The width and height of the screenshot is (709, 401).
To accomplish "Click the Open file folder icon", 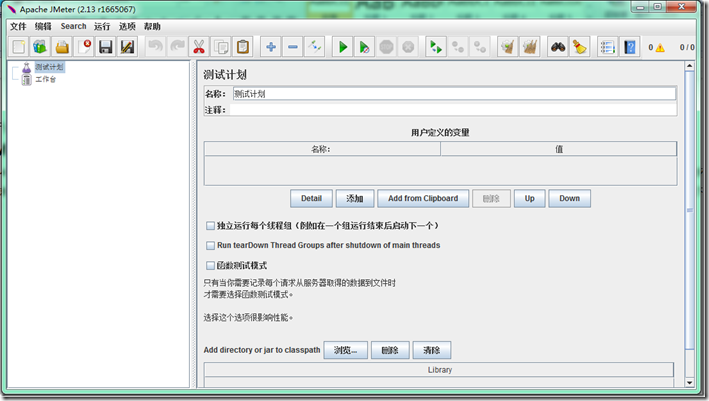I will point(62,47).
